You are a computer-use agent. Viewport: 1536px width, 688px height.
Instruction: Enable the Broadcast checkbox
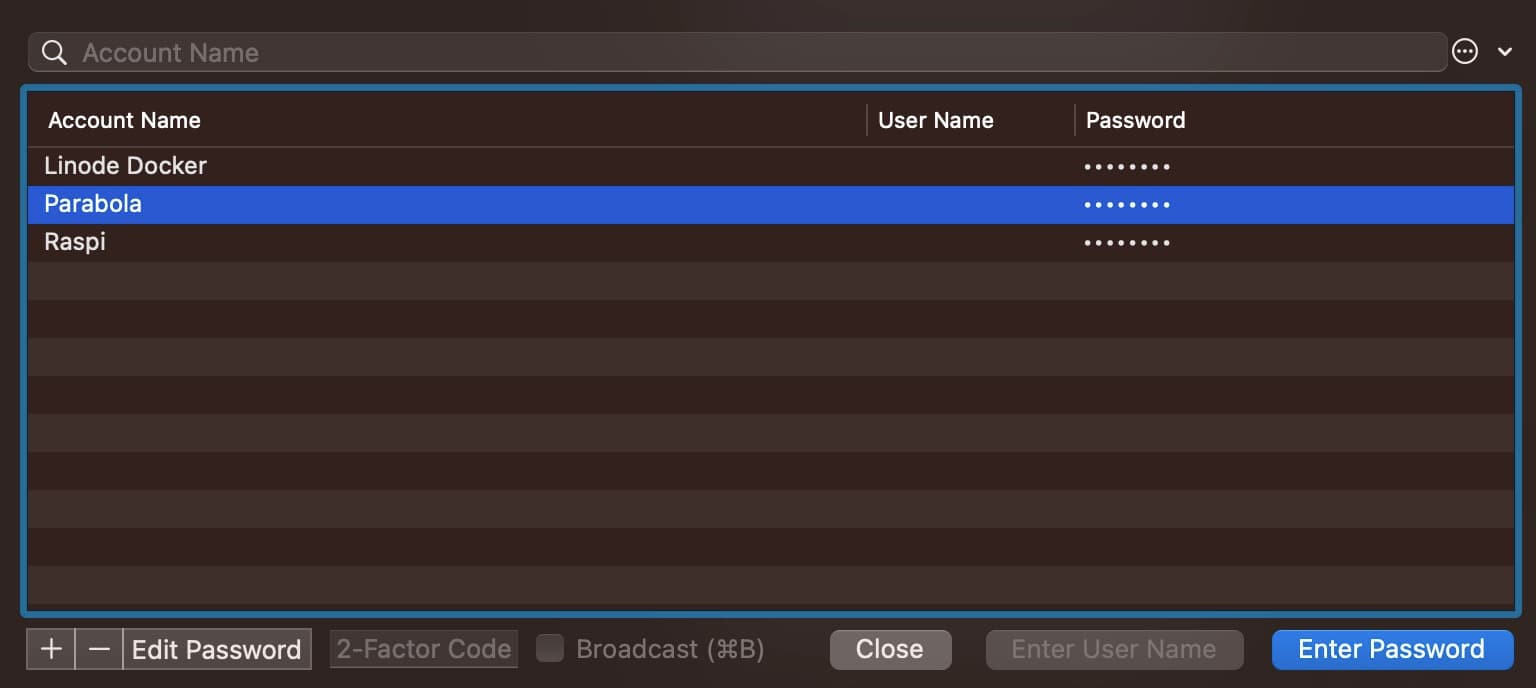(550, 649)
